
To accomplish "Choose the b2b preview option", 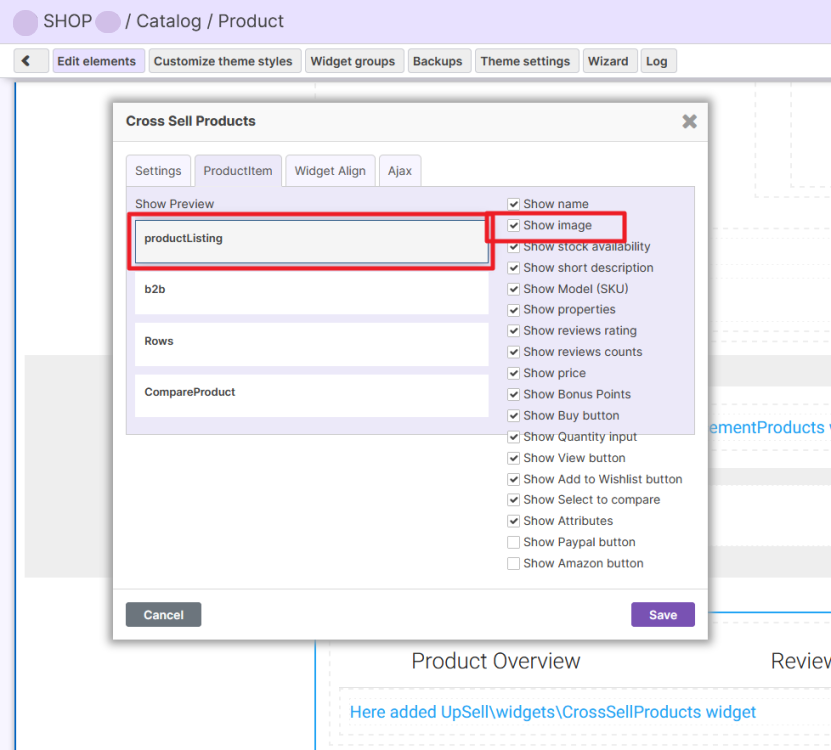I will pos(311,290).
